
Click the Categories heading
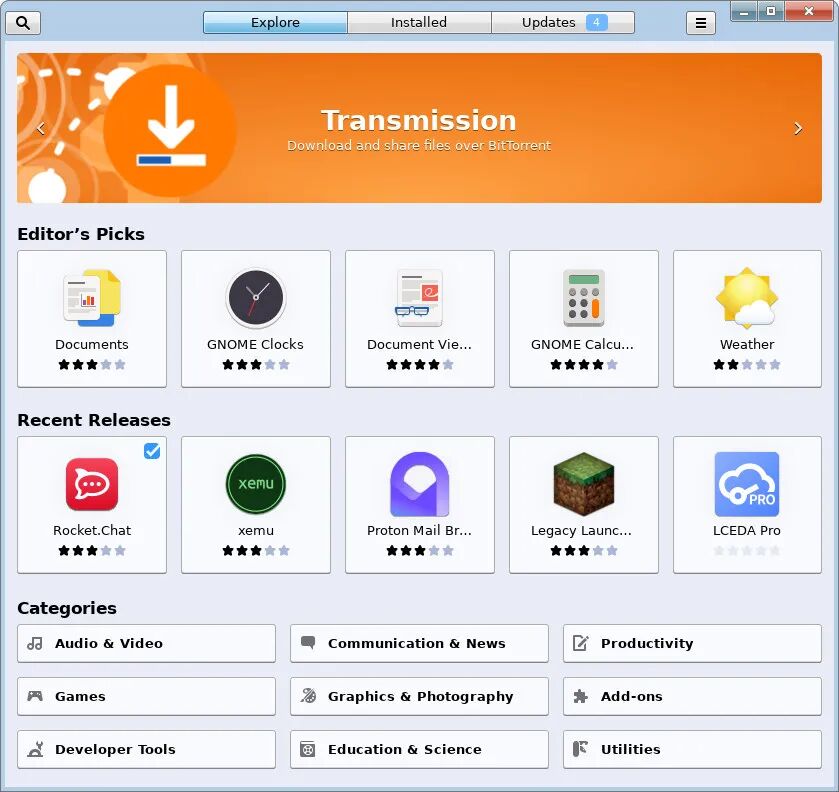pyautogui.click(x=67, y=608)
